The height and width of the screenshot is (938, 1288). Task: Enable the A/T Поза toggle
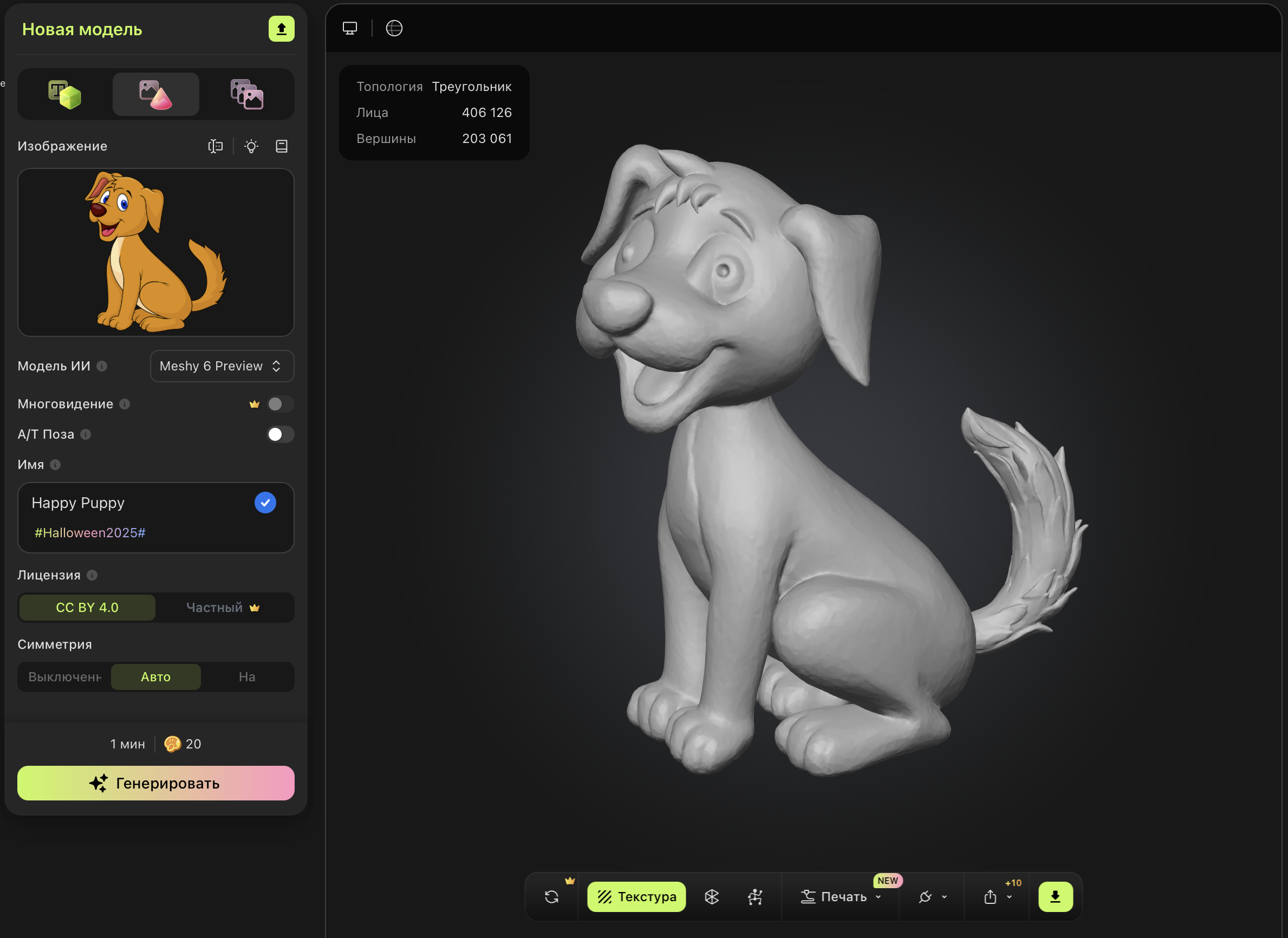(x=280, y=434)
